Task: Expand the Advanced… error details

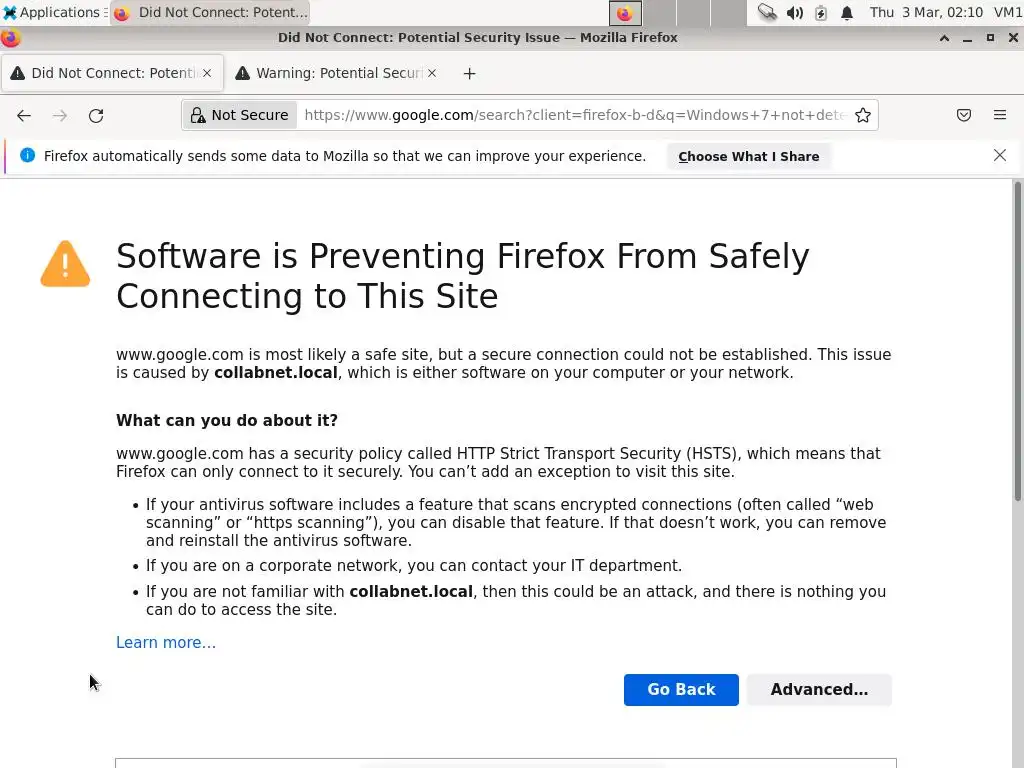Action: pyautogui.click(x=819, y=689)
